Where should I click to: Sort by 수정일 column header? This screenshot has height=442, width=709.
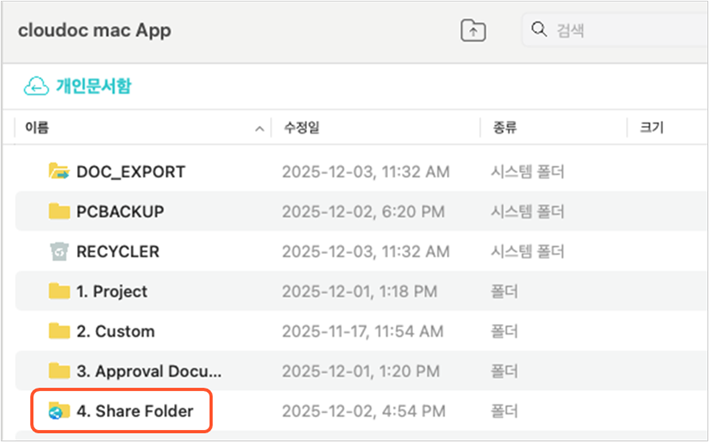(301, 127)
